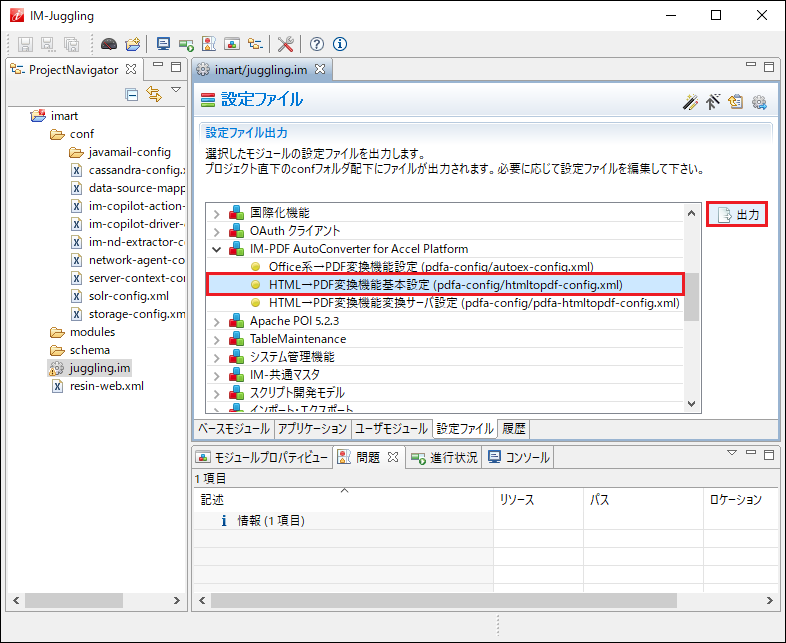Screen dimensions: 786x643
Task: Collapse IM-PDF AutoConverter for Accel Platform
Action: click(x=217, y=249)
